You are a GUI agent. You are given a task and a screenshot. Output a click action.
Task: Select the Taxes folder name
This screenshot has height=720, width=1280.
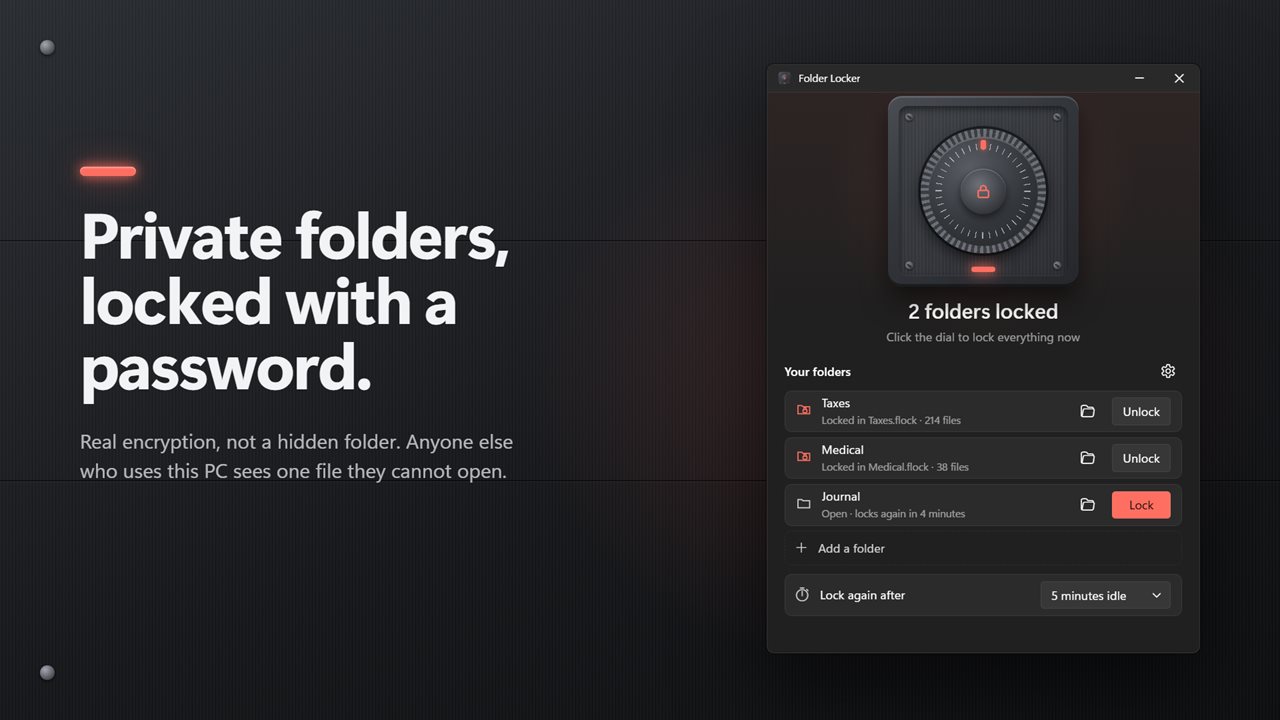(836, 404)
